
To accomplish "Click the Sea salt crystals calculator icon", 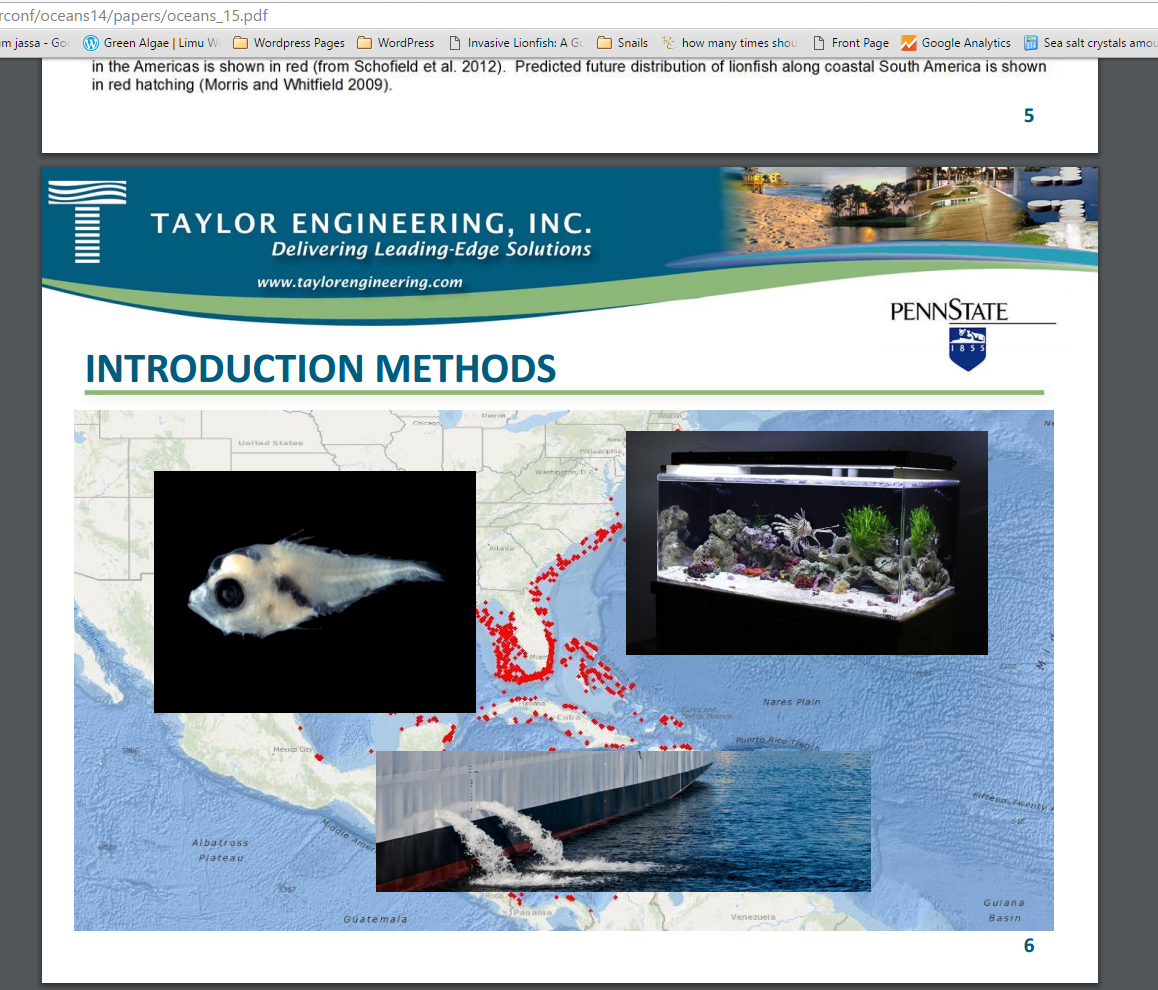I will [1031, 43].
